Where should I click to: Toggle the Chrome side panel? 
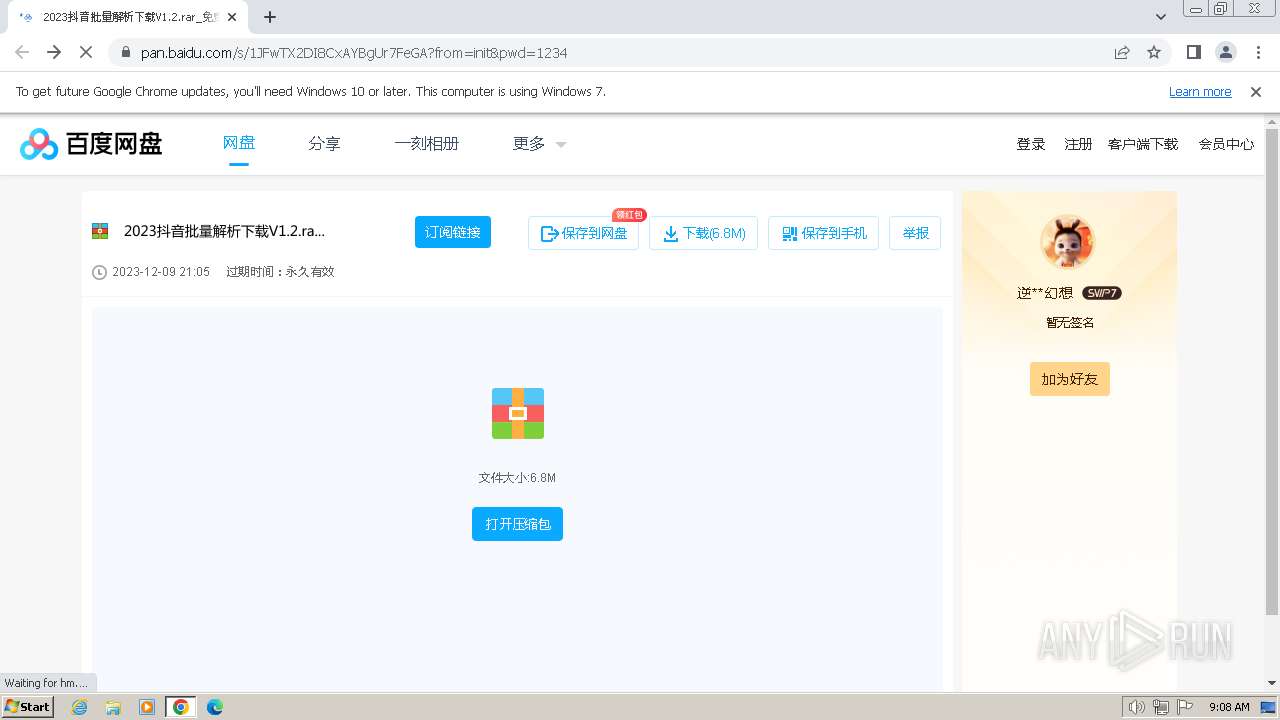[1193, 52]
